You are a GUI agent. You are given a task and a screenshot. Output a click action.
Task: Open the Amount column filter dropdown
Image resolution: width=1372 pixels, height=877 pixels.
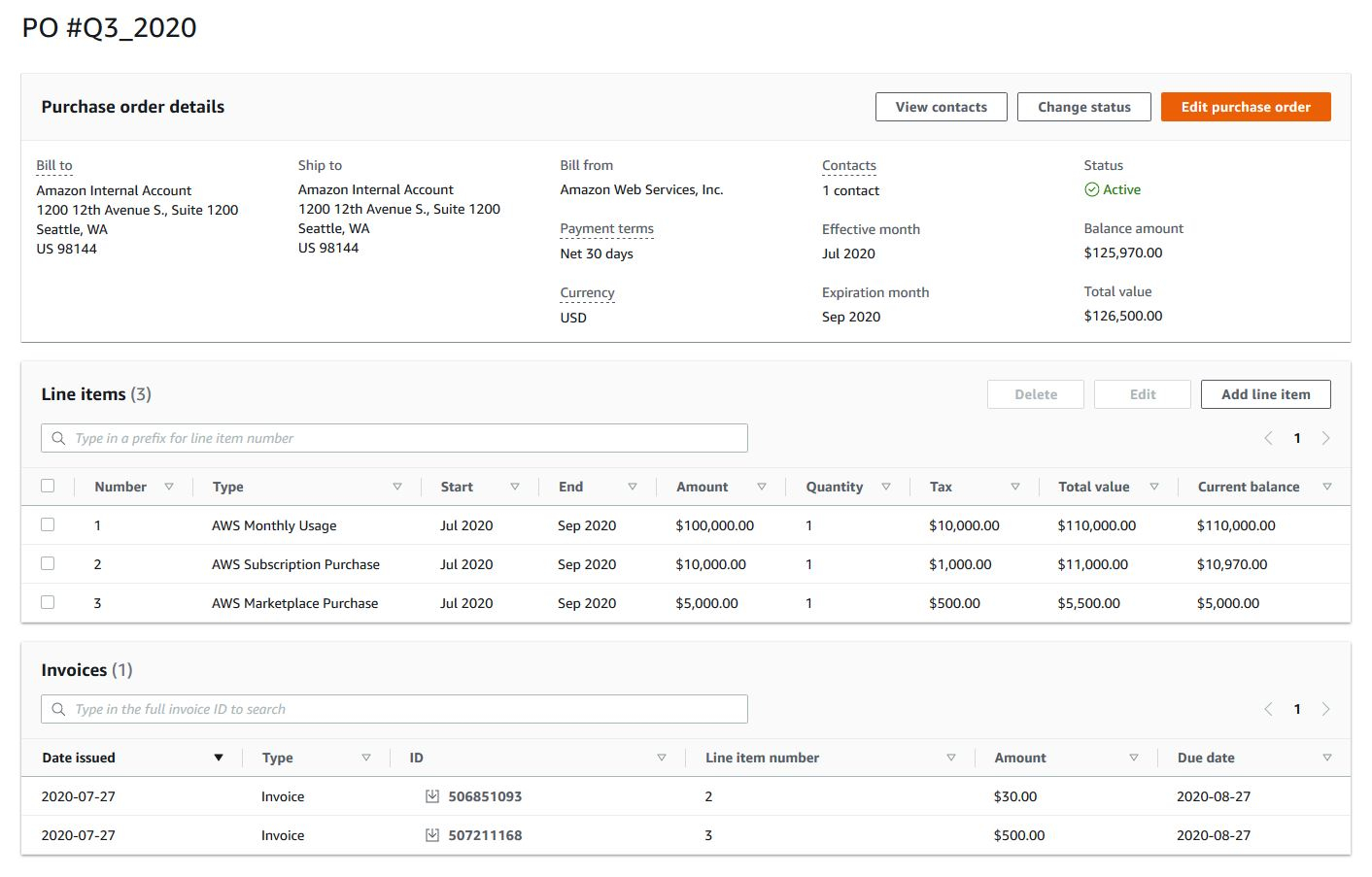(x=762, y=486)
